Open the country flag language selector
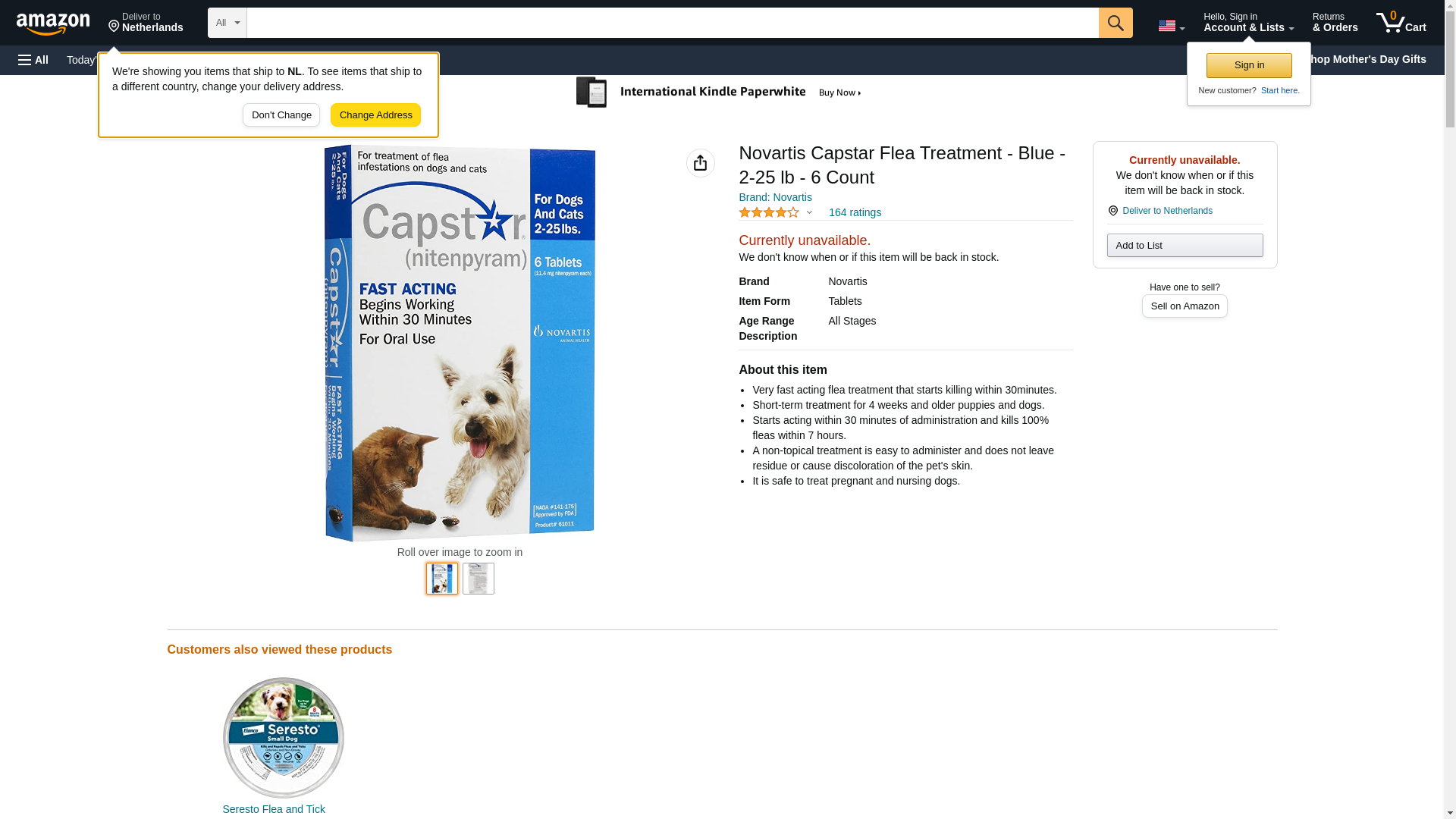Viewport: 1456px width, 819px height. click(1171, 26)
